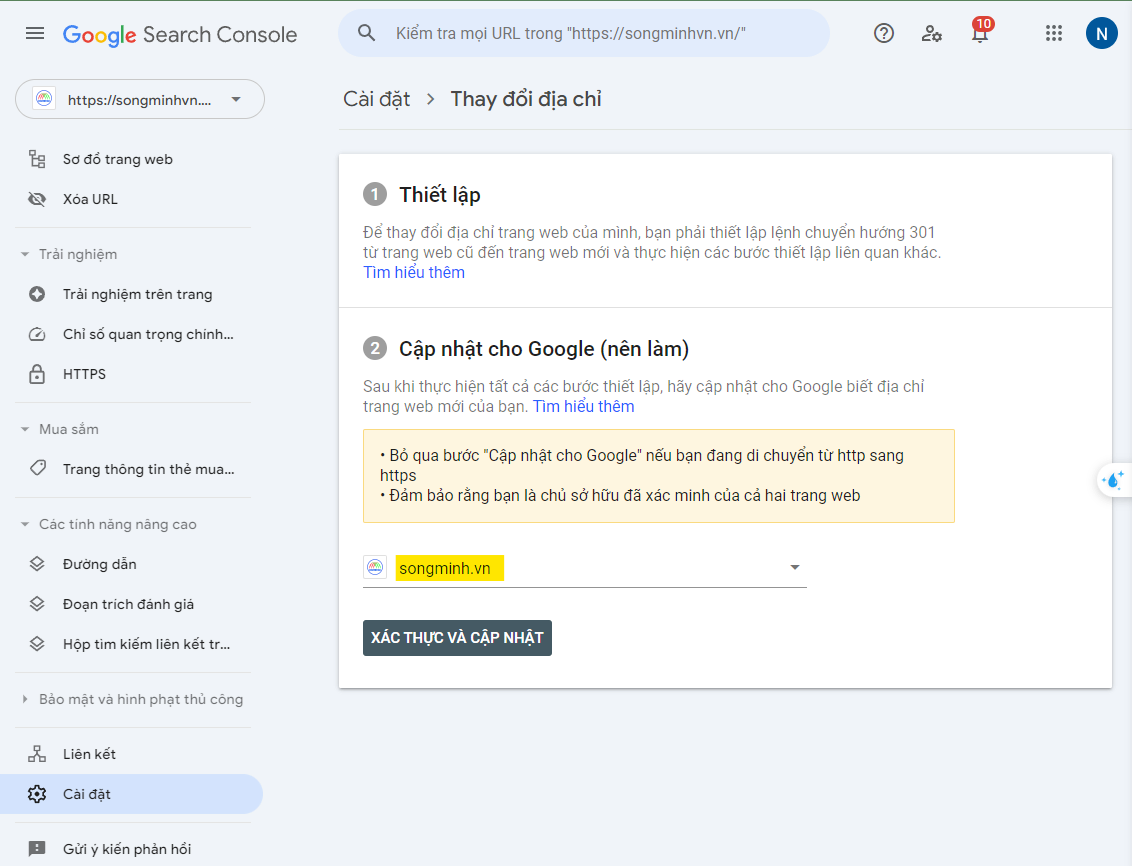
Task: Open the account avatar N
Action: coord(1102,33)
